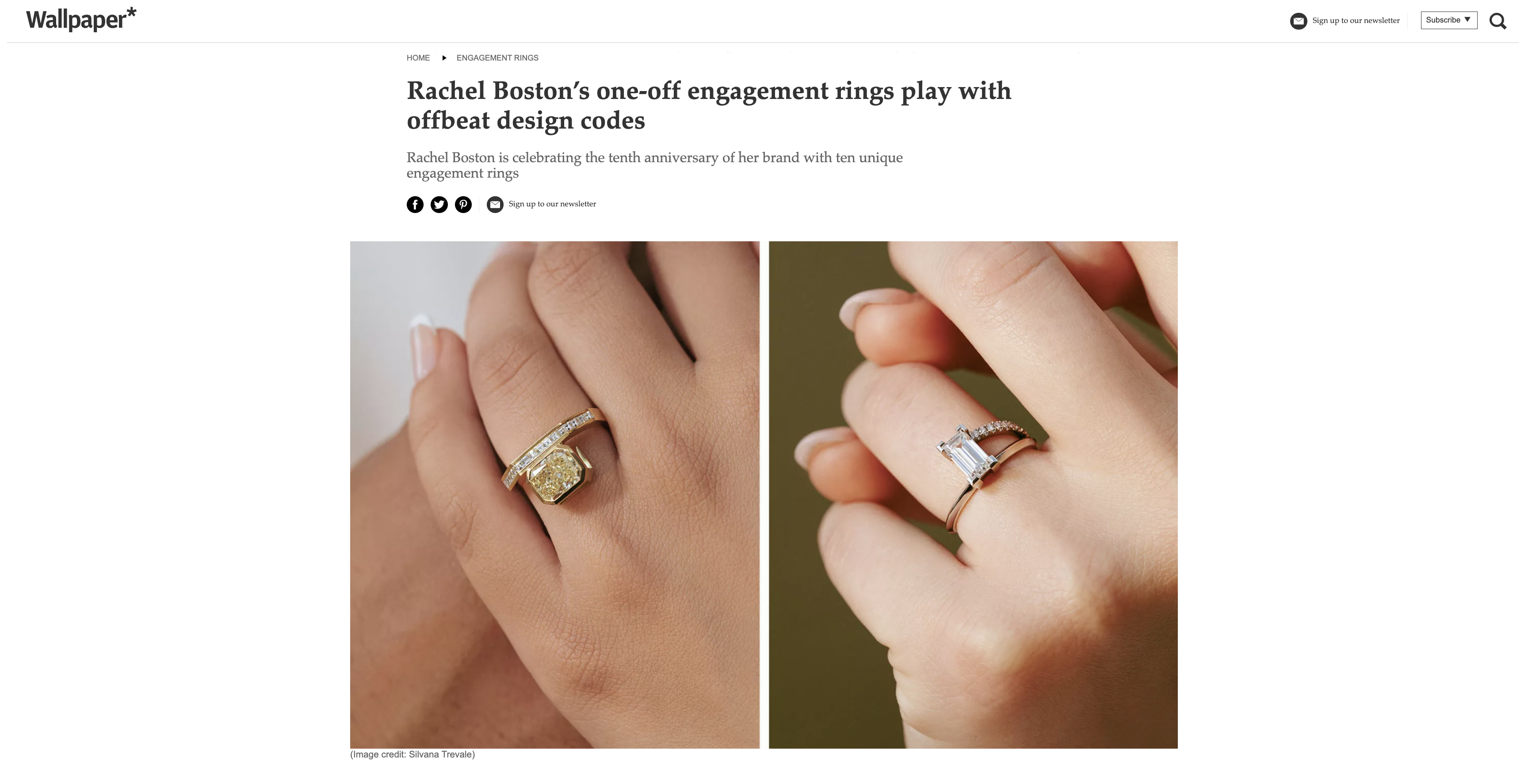Share article on Facebook

[x=415, y=205]
